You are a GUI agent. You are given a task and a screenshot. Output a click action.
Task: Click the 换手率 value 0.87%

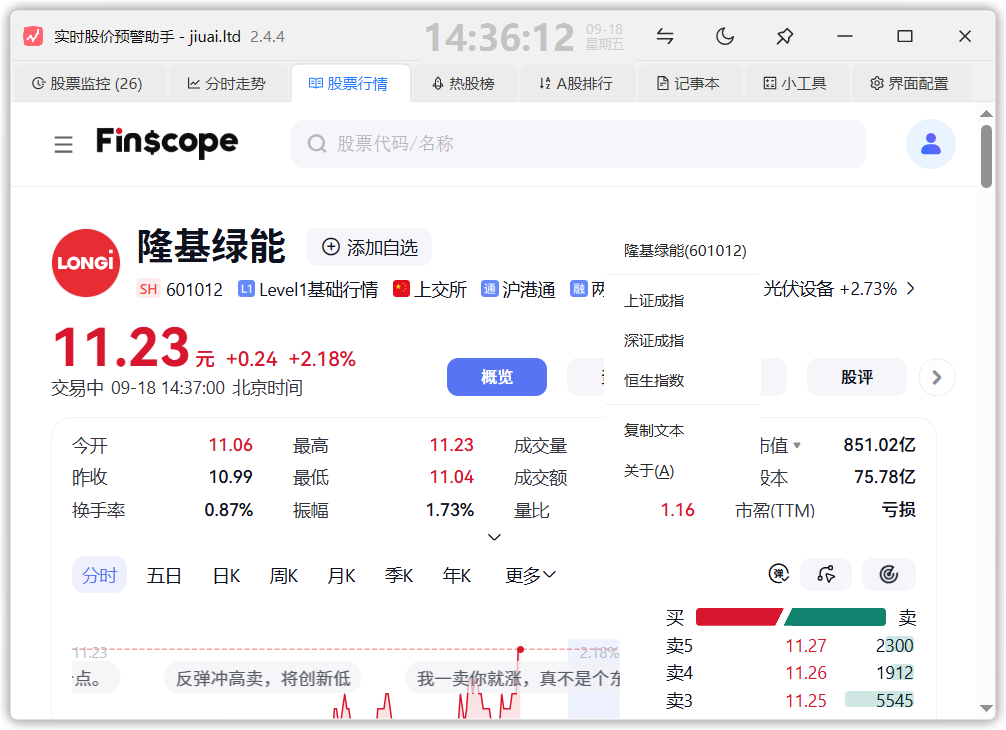click(228, 510)
